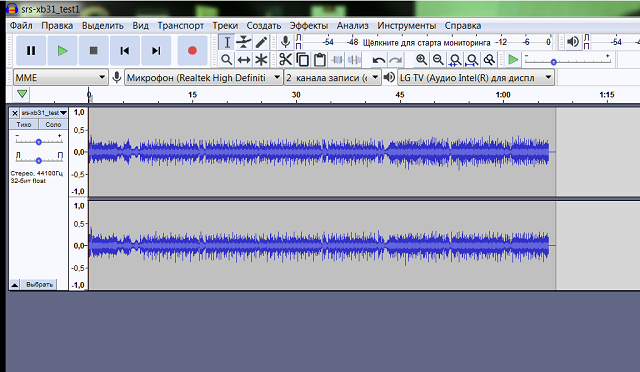Click the Cut scissors icon
This screenshot has height=372, width=640.
pyautogui.click(x=285, y=60)
